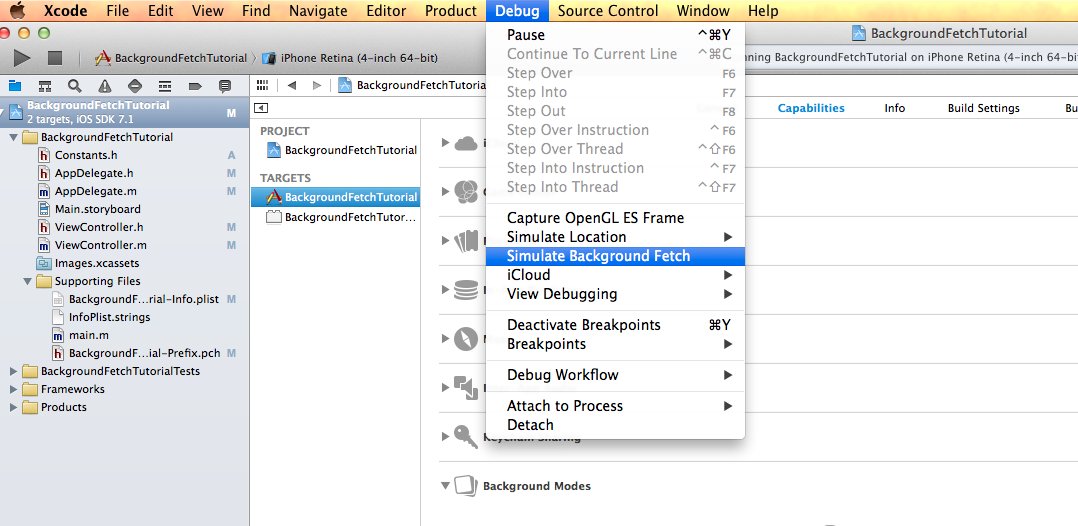Collapse the Supporting Files folder

click(x=28, y=281)
